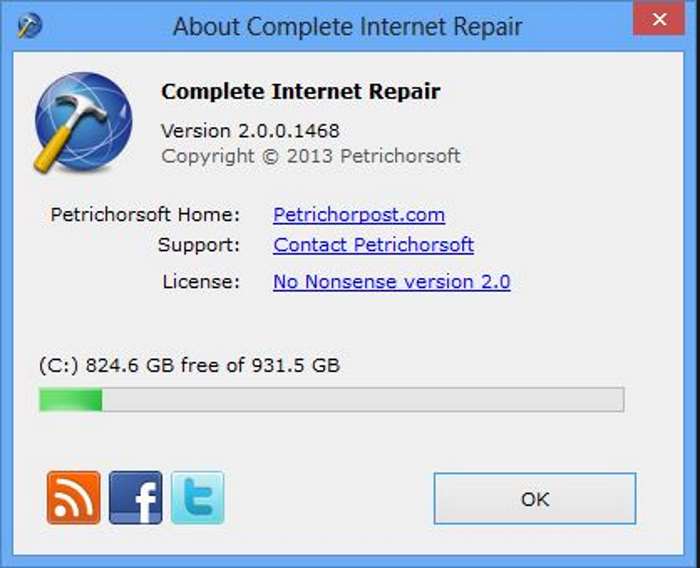
Task: Click the Petrichorsoft Home label
Action: point(145,215)
